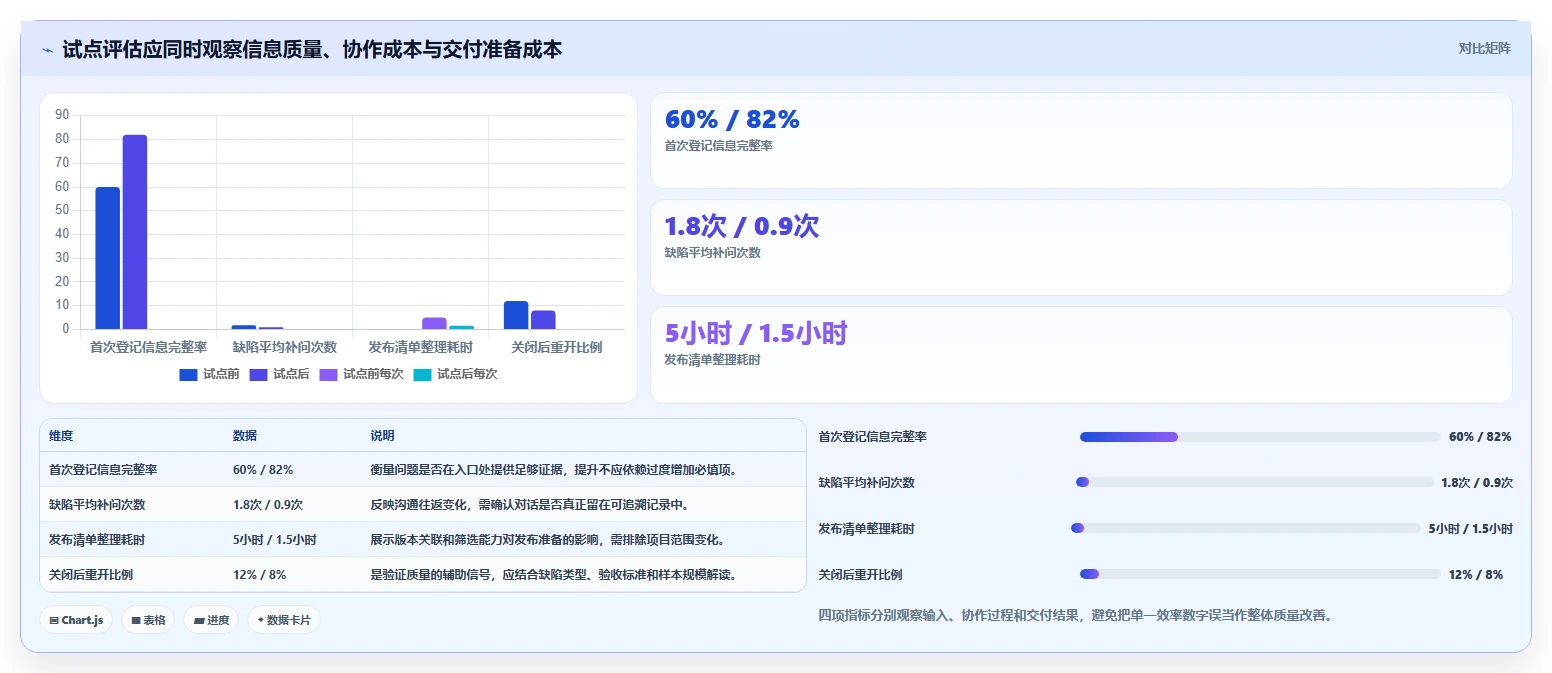The width and height of the screenshot is (1552, 673).
Task: Click the 首次登记信息完整率 caption in data card
Action: click(x=719, y=146)
